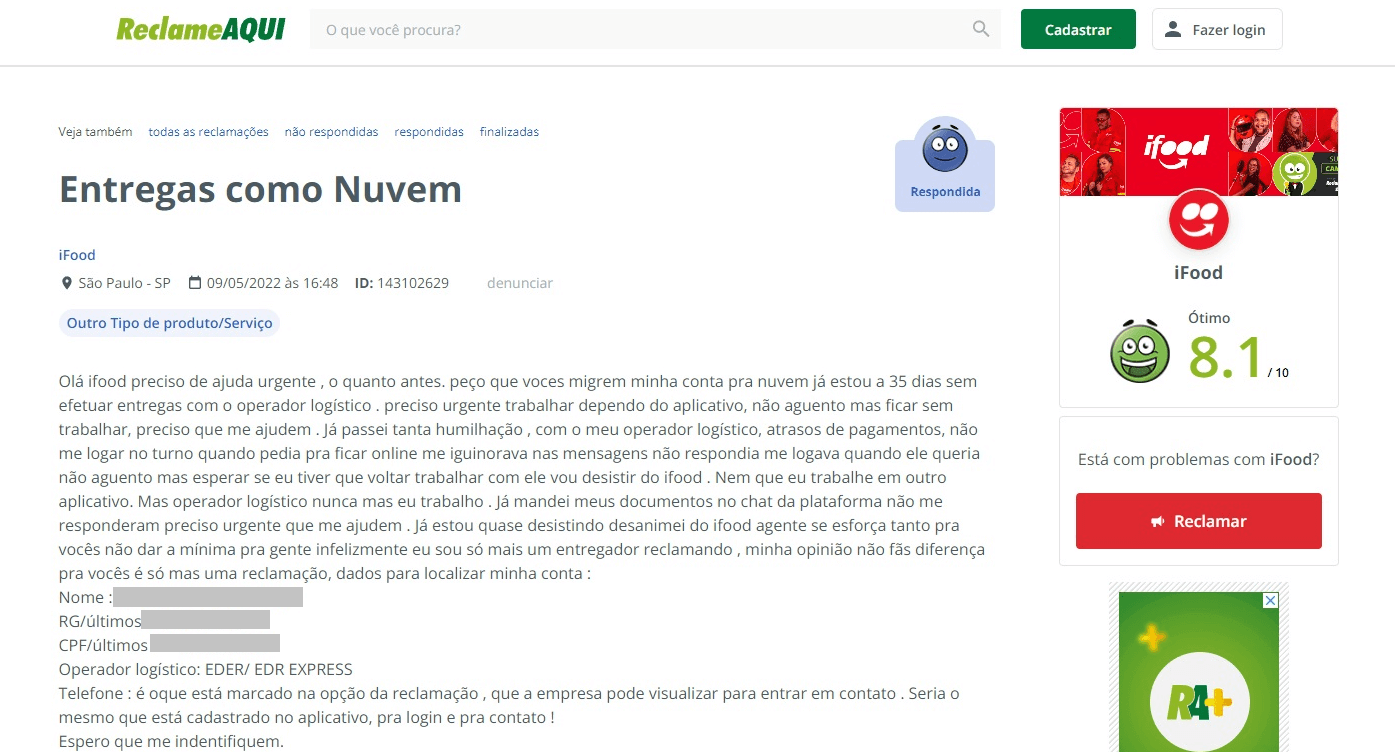Click the round iFood logo avatar

tap(1198, 219)
